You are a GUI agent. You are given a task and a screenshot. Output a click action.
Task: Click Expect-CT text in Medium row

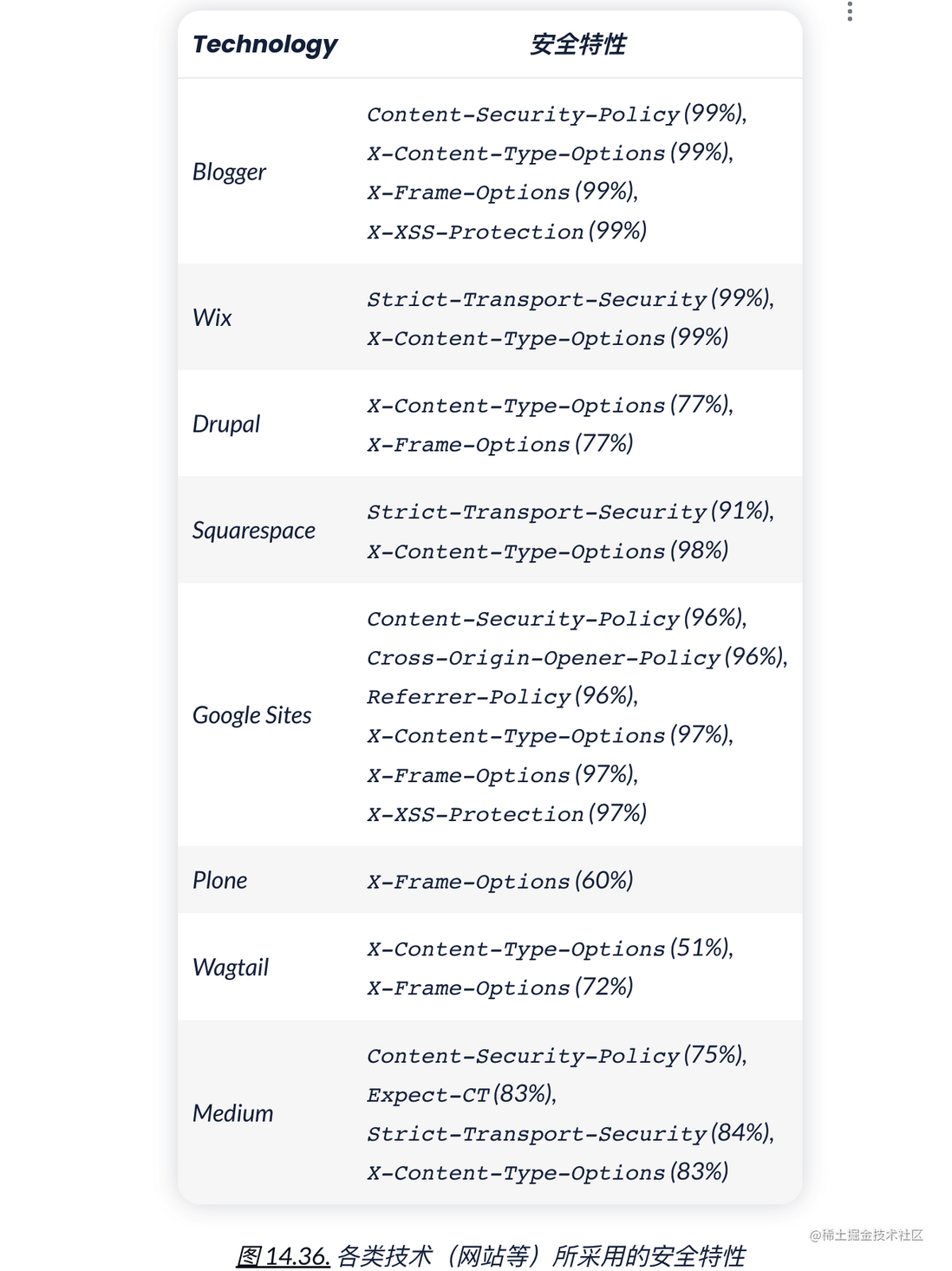(428, 1095)
